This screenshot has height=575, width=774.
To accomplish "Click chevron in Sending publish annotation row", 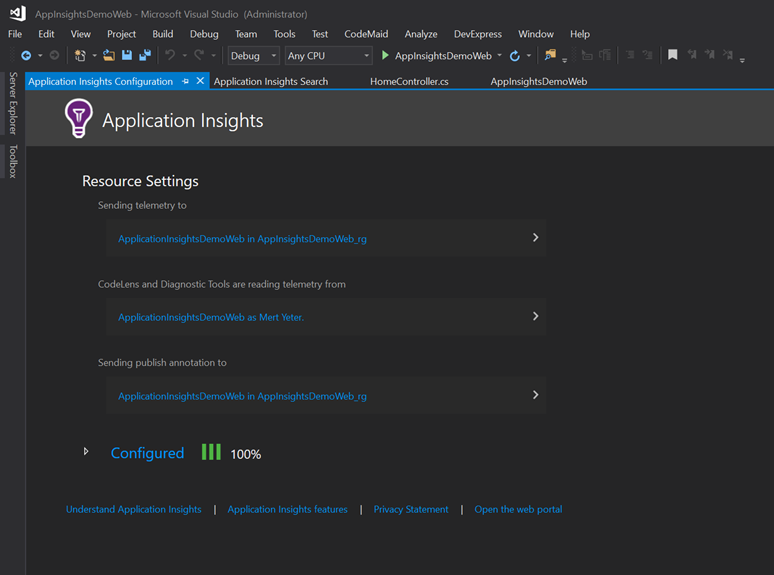I will (x=536, y=395).
